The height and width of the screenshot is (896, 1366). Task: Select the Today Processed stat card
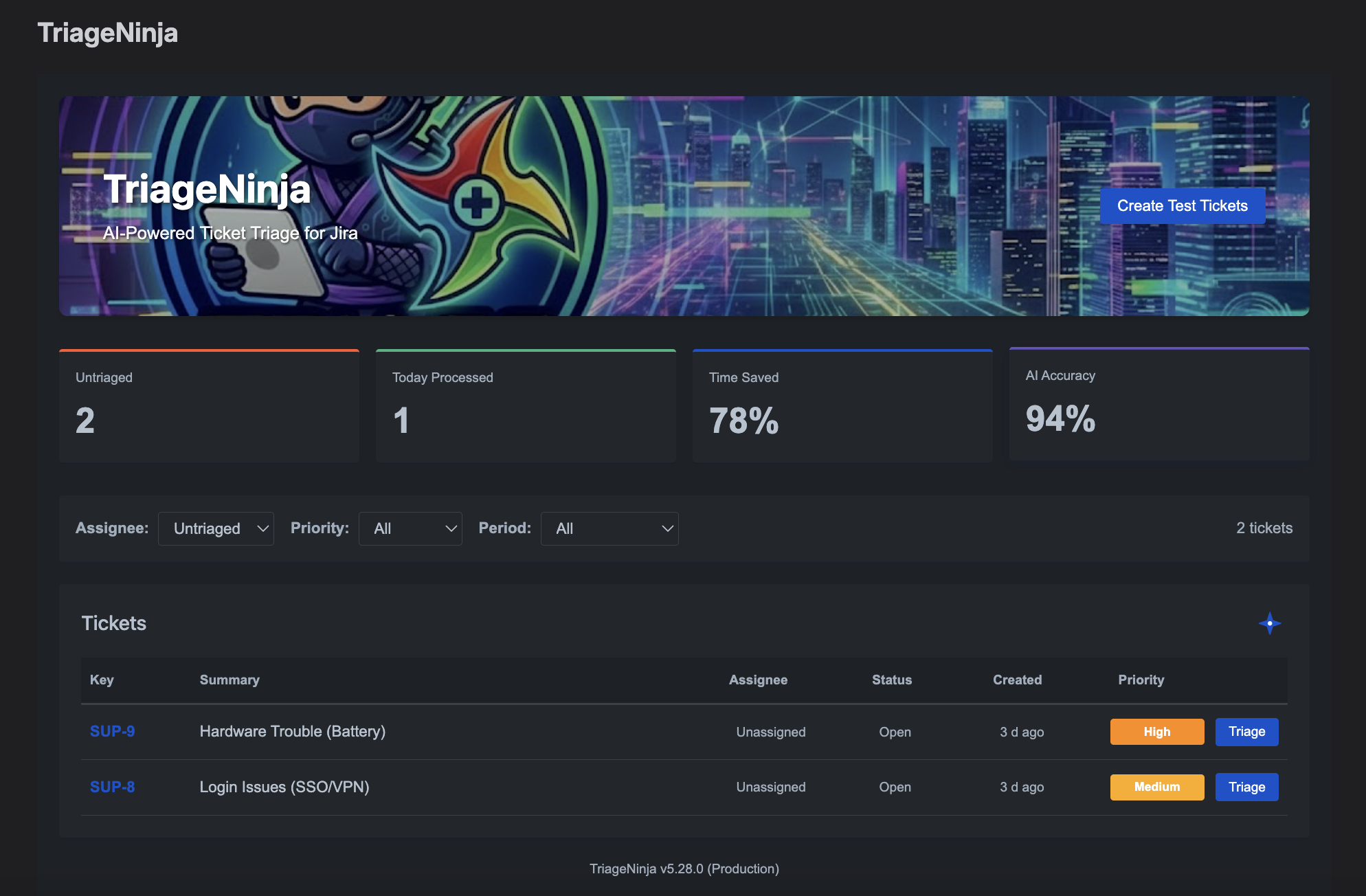(526, 405)
